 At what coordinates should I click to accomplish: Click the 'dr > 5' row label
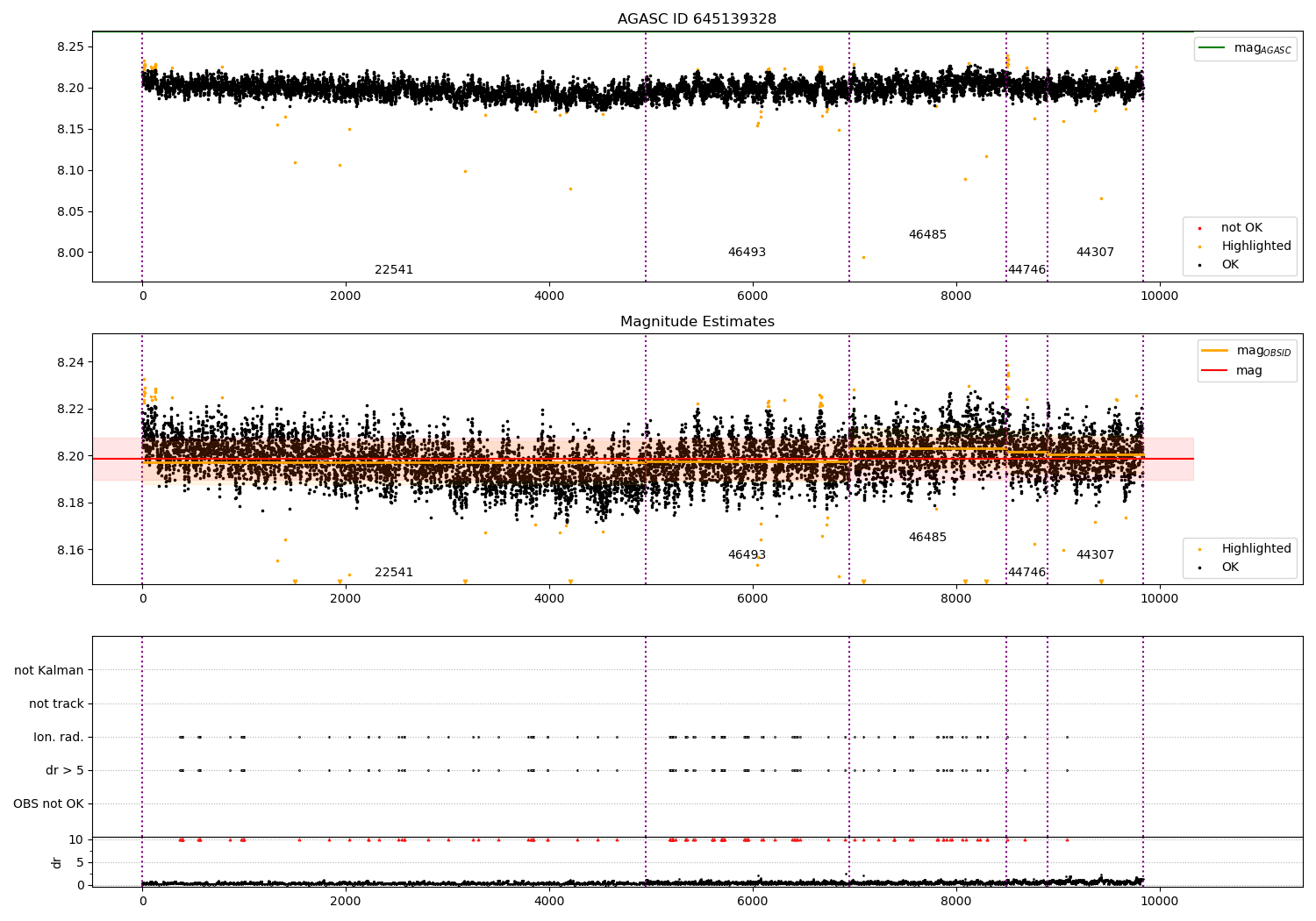pos(65,771)
